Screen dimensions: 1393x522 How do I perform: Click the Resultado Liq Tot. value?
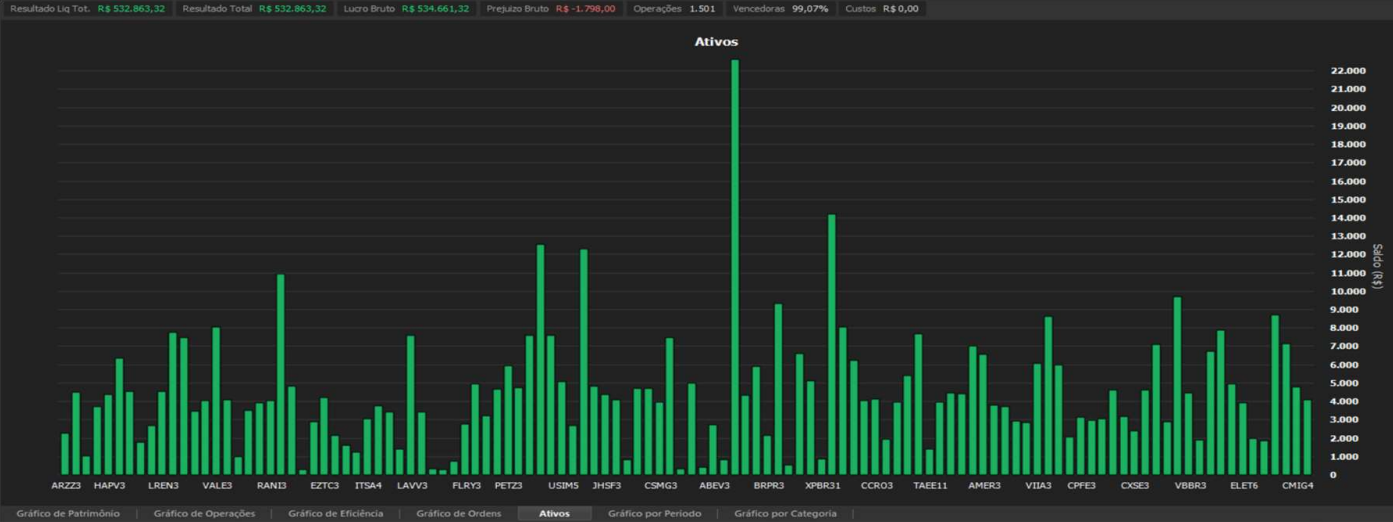131,9
